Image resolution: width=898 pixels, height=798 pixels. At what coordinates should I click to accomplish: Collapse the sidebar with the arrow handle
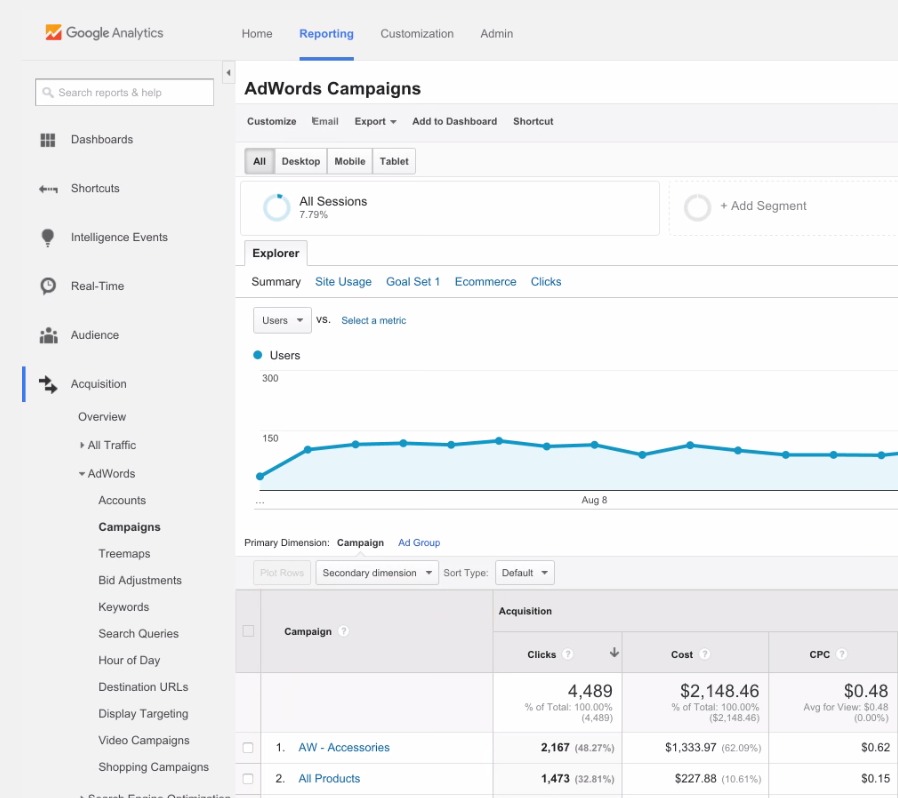pos(229,73)
